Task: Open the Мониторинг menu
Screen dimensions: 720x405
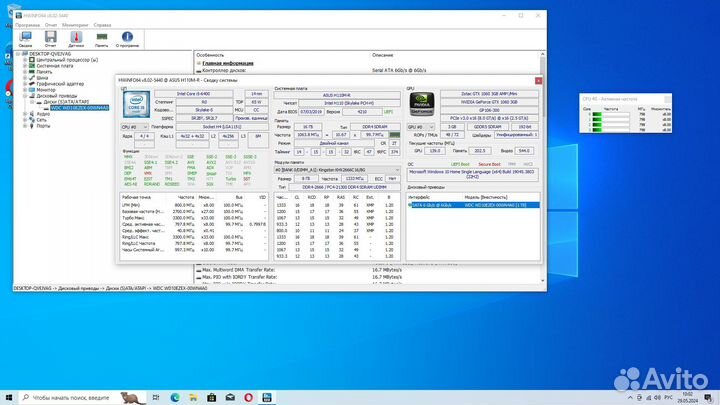Action: point(75,25)
